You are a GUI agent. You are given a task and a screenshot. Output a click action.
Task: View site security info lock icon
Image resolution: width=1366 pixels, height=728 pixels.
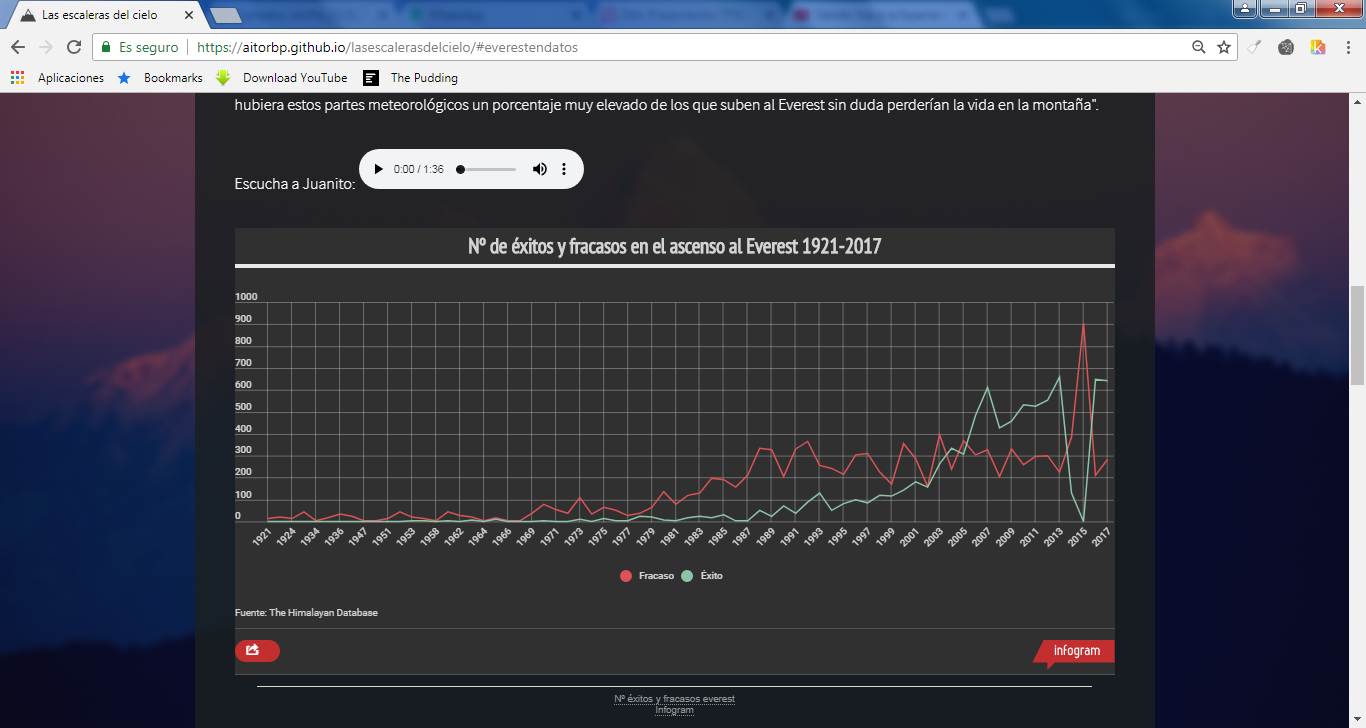[106, 47]
